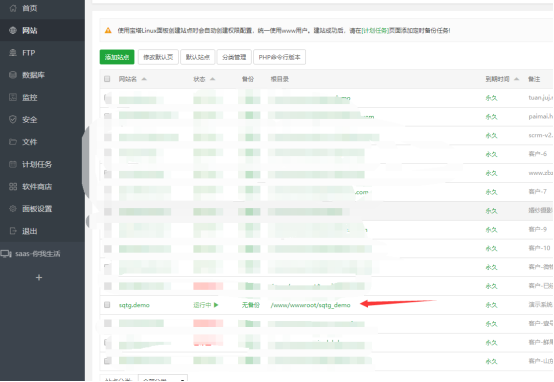
Task: Click the 客户-9 note cell
Action: (538, 229)
